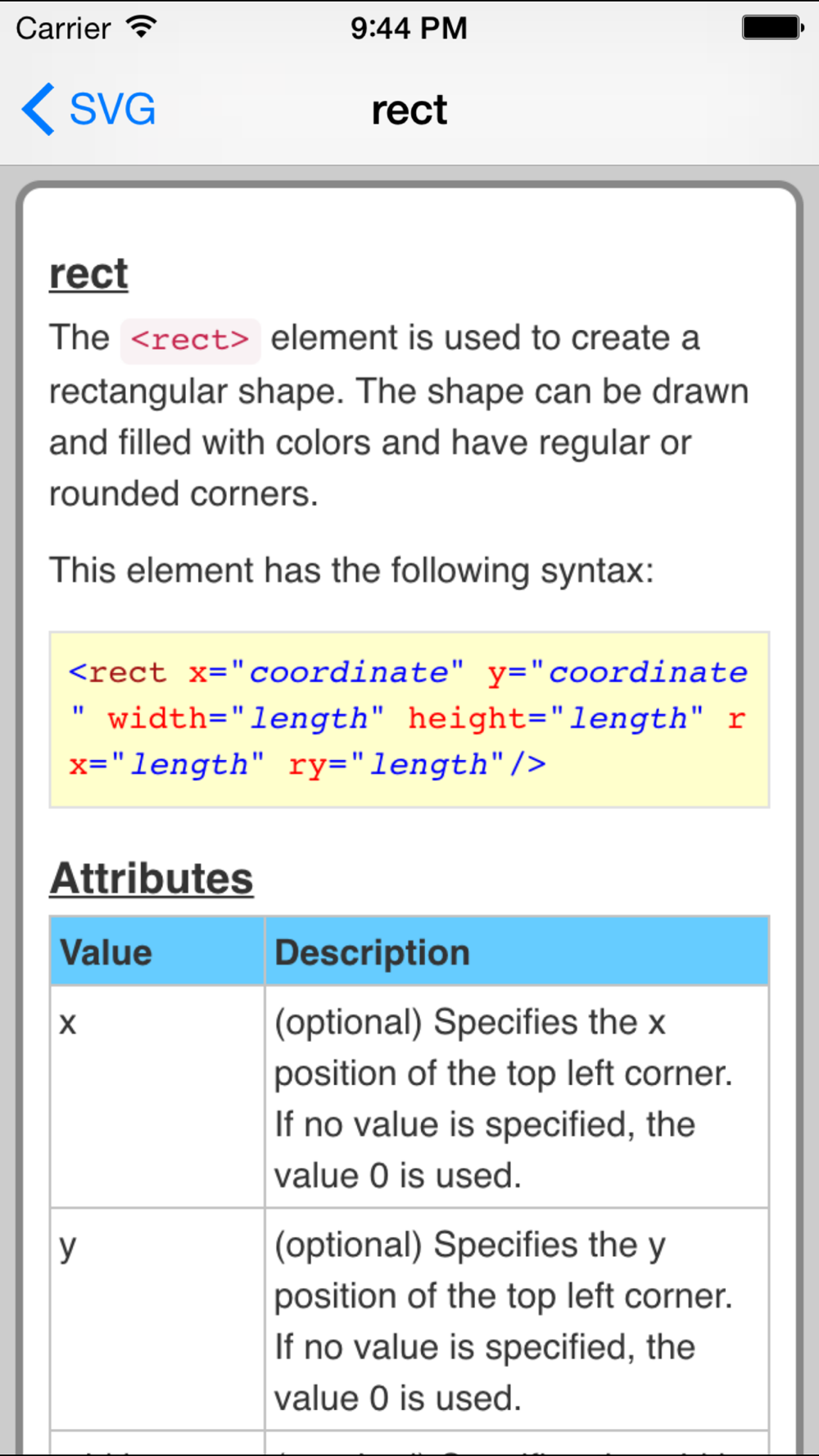
Task: Tap the 9:44 PM clock
Action: [409, 29]
